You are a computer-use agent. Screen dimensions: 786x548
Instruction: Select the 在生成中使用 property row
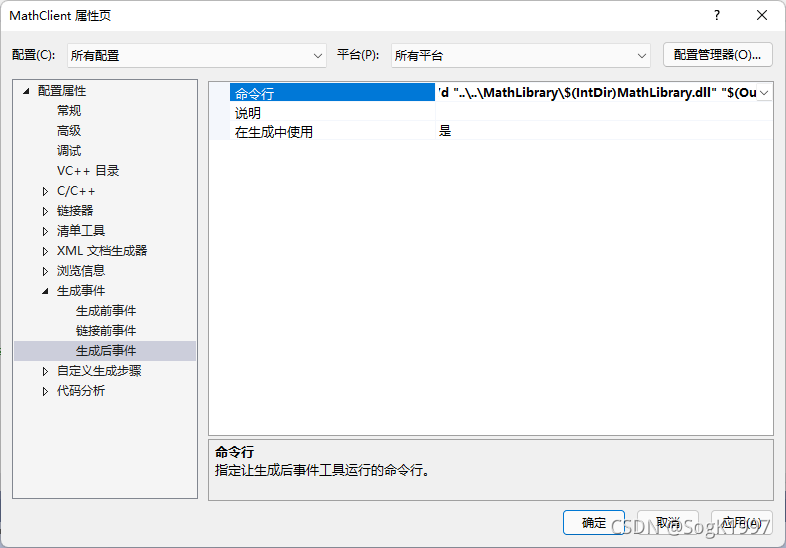click(332, 131)
